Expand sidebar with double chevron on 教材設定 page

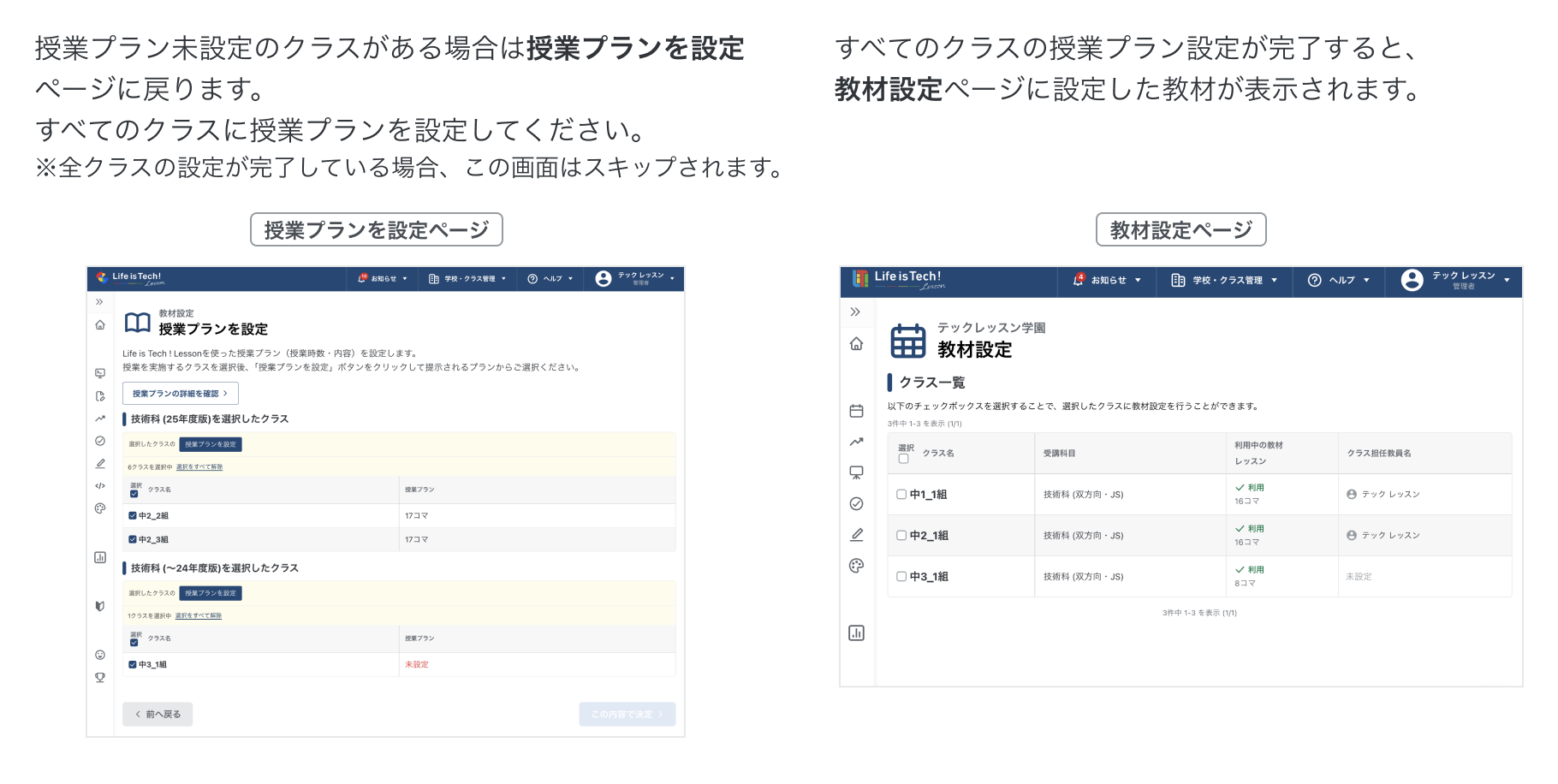coord(855,312)
